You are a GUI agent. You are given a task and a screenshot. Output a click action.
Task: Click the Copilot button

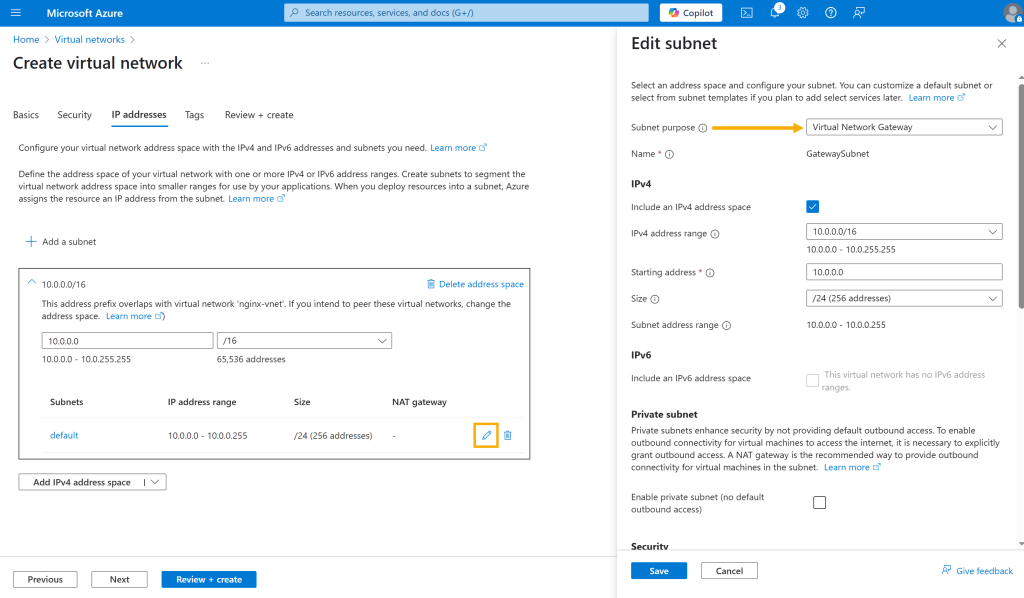click(691, 12)
